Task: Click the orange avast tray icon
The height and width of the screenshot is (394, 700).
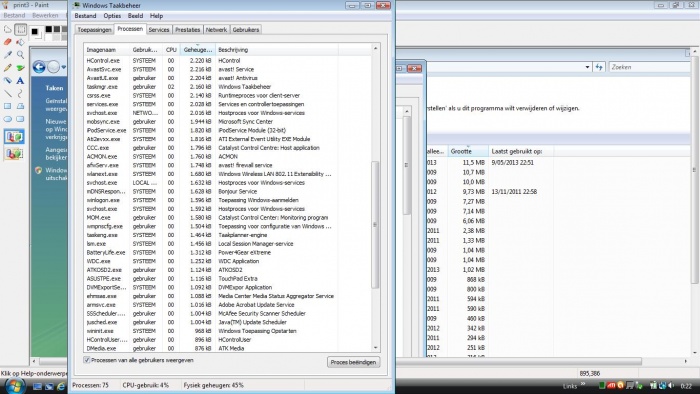Action: point(620,385)
